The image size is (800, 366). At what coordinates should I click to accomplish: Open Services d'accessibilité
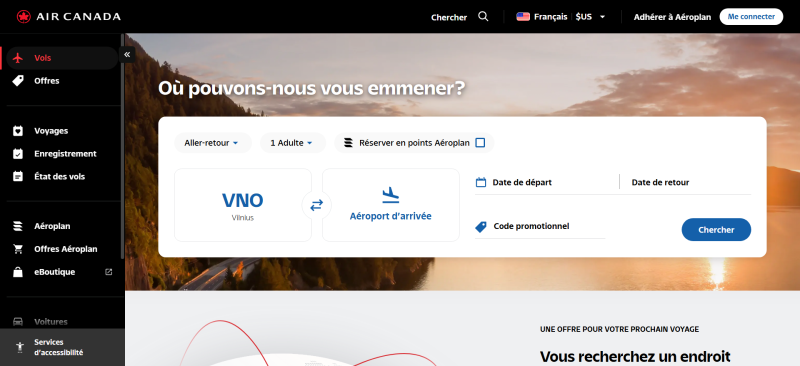(x=62, y=347)
